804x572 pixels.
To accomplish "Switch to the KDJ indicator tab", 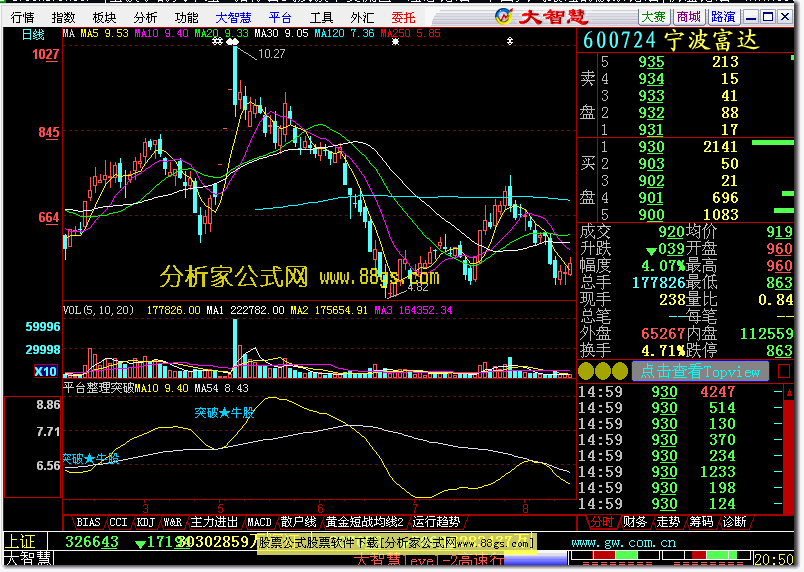I will coord(146,522).
